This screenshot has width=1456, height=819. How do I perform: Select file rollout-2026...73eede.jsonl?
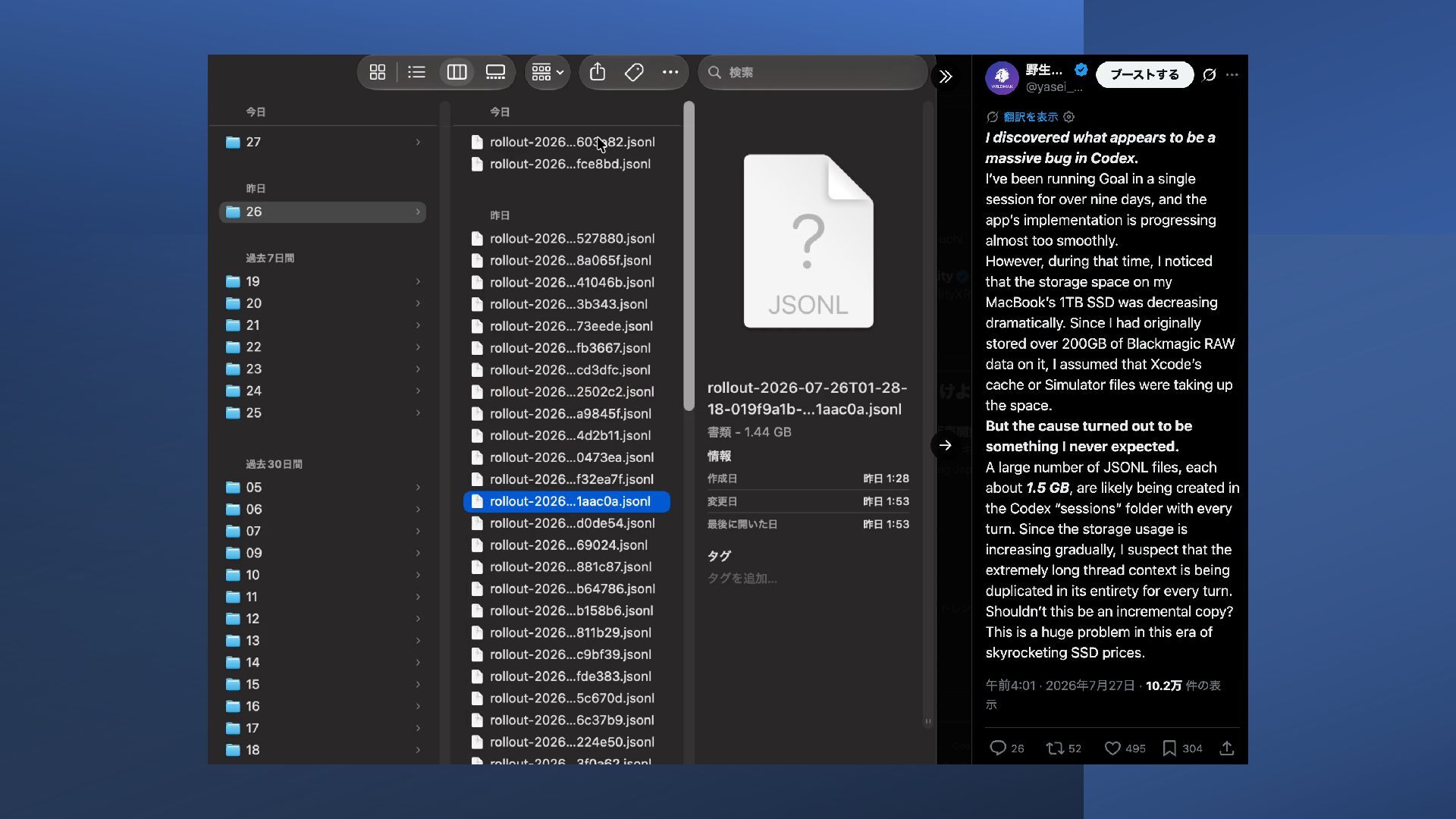coord(566,326)
